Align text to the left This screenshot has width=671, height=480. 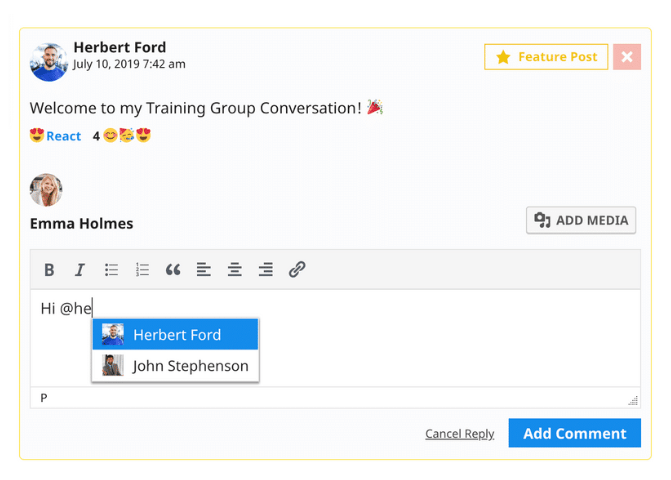tap(204, 270)
